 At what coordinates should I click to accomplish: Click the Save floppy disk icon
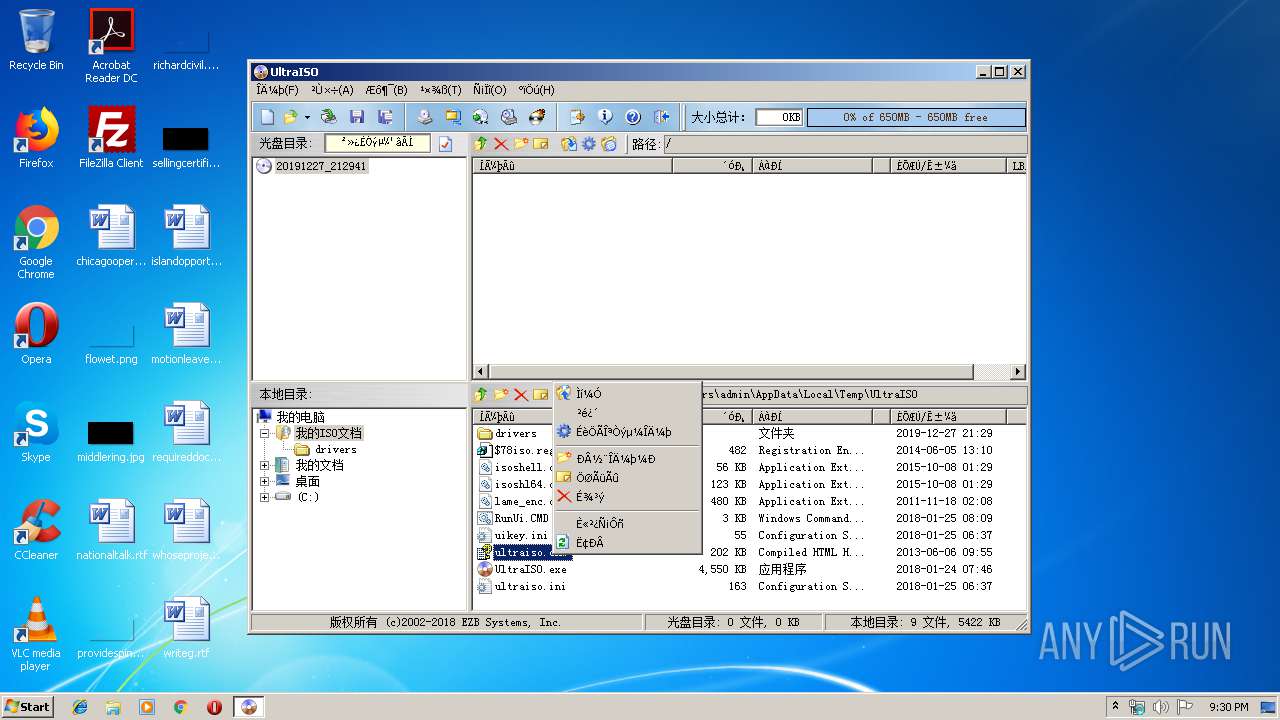tap(357, 117)
